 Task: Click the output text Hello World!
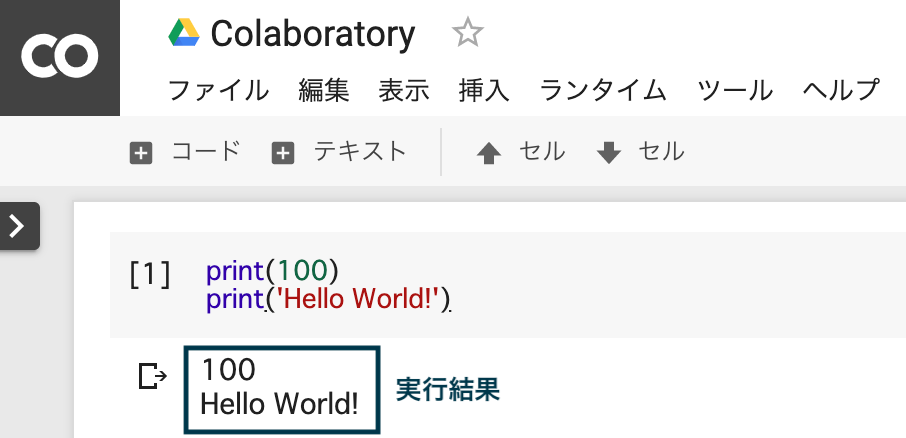tap(280, 404)
